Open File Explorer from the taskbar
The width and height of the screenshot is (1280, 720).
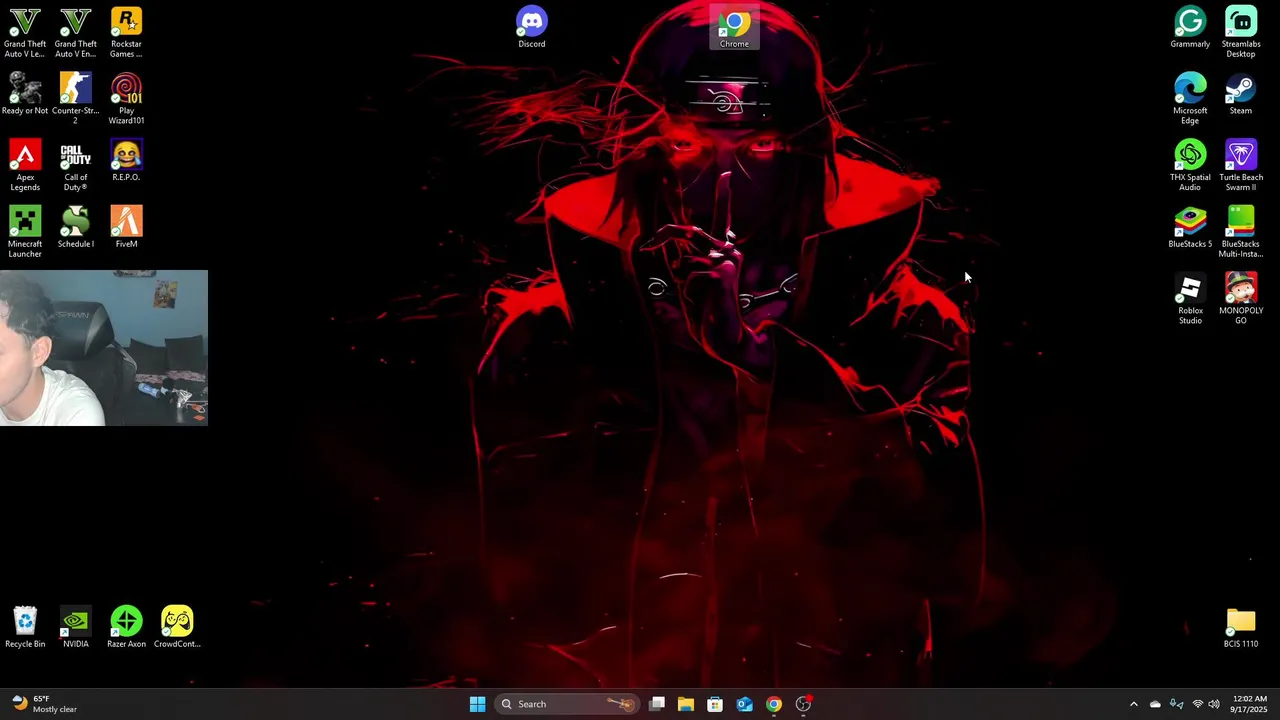coord(686,704)
